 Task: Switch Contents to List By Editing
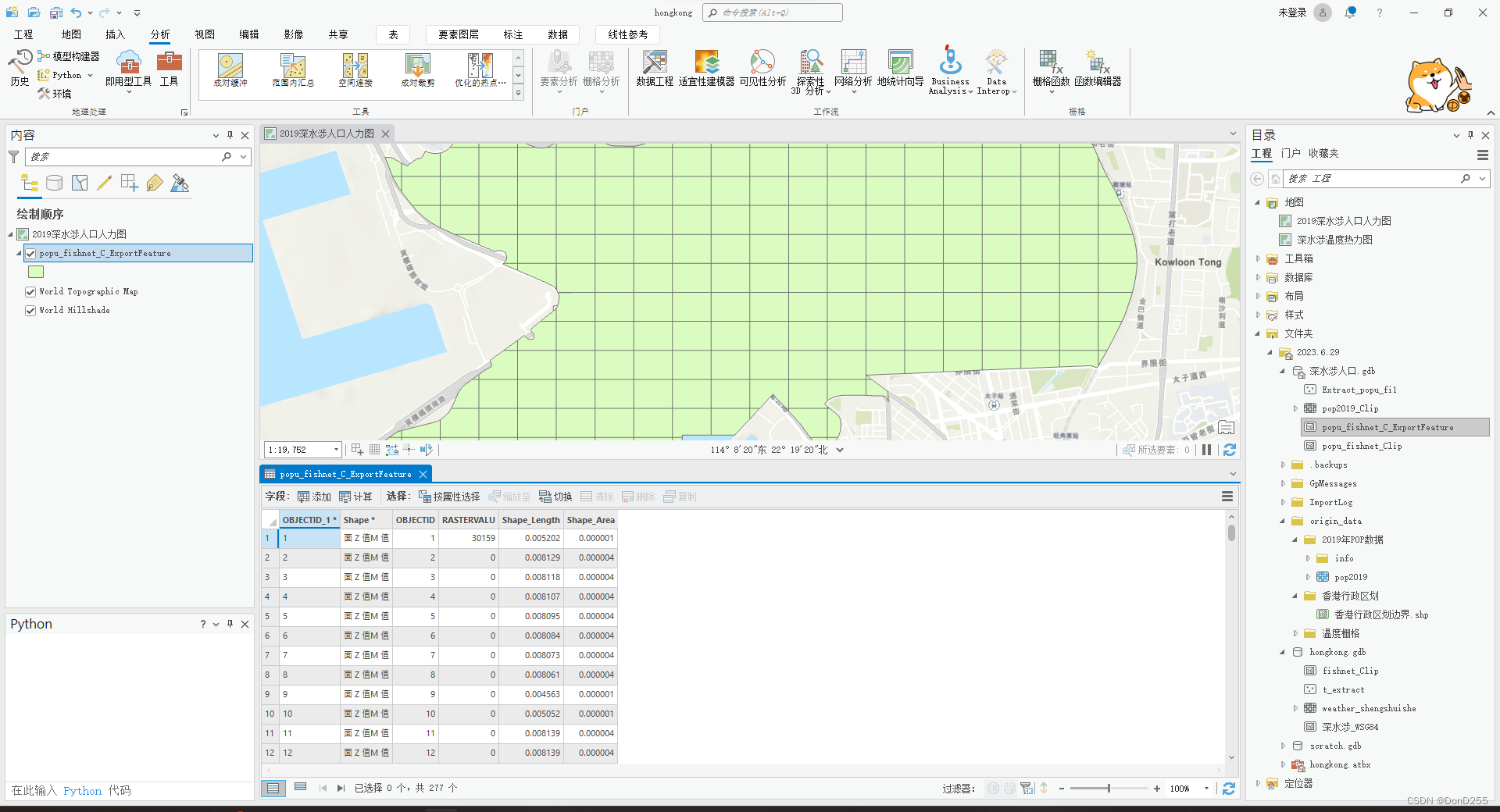[x=105, y=183]
